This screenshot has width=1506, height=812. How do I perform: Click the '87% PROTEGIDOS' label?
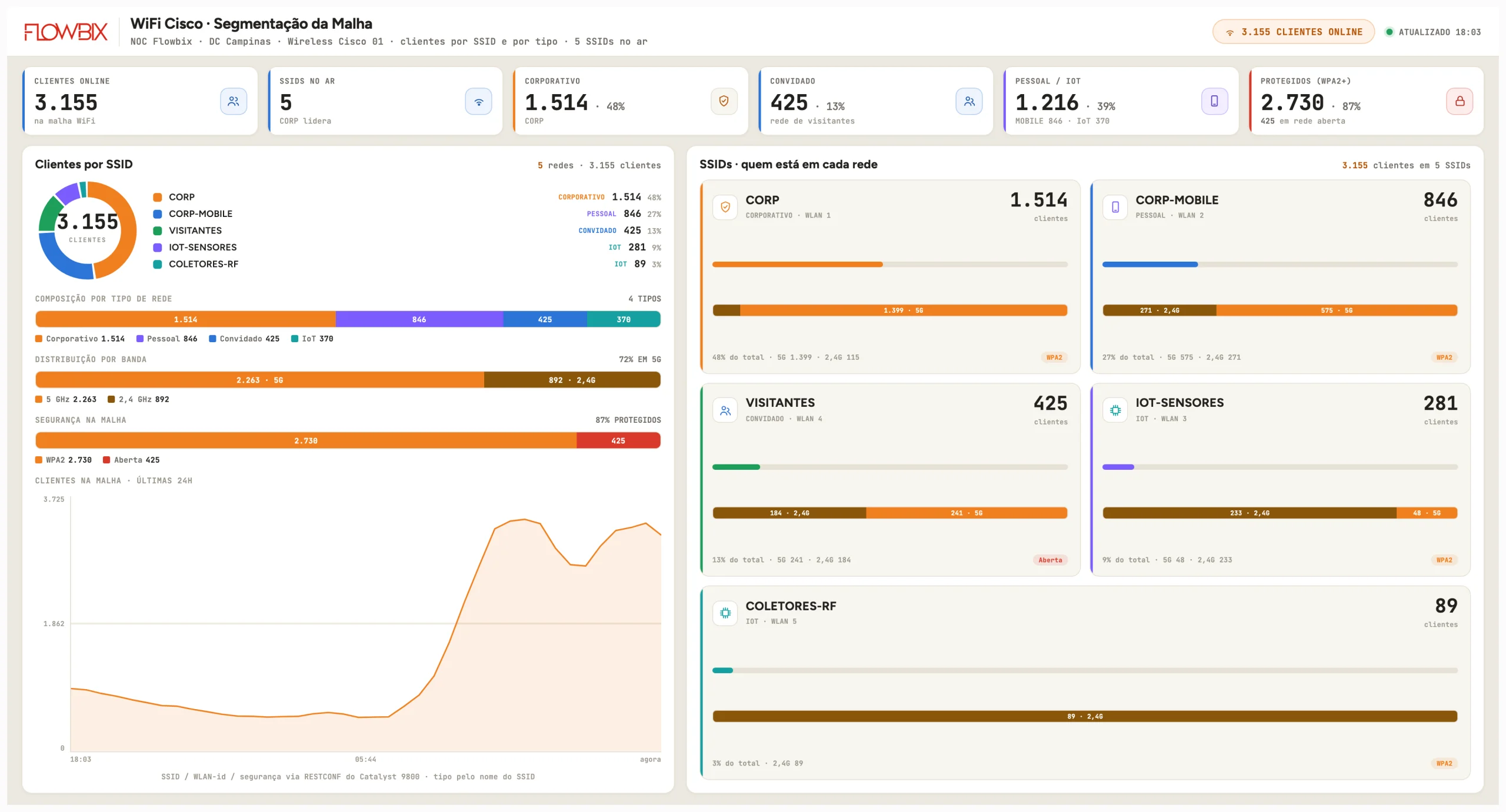628,420
